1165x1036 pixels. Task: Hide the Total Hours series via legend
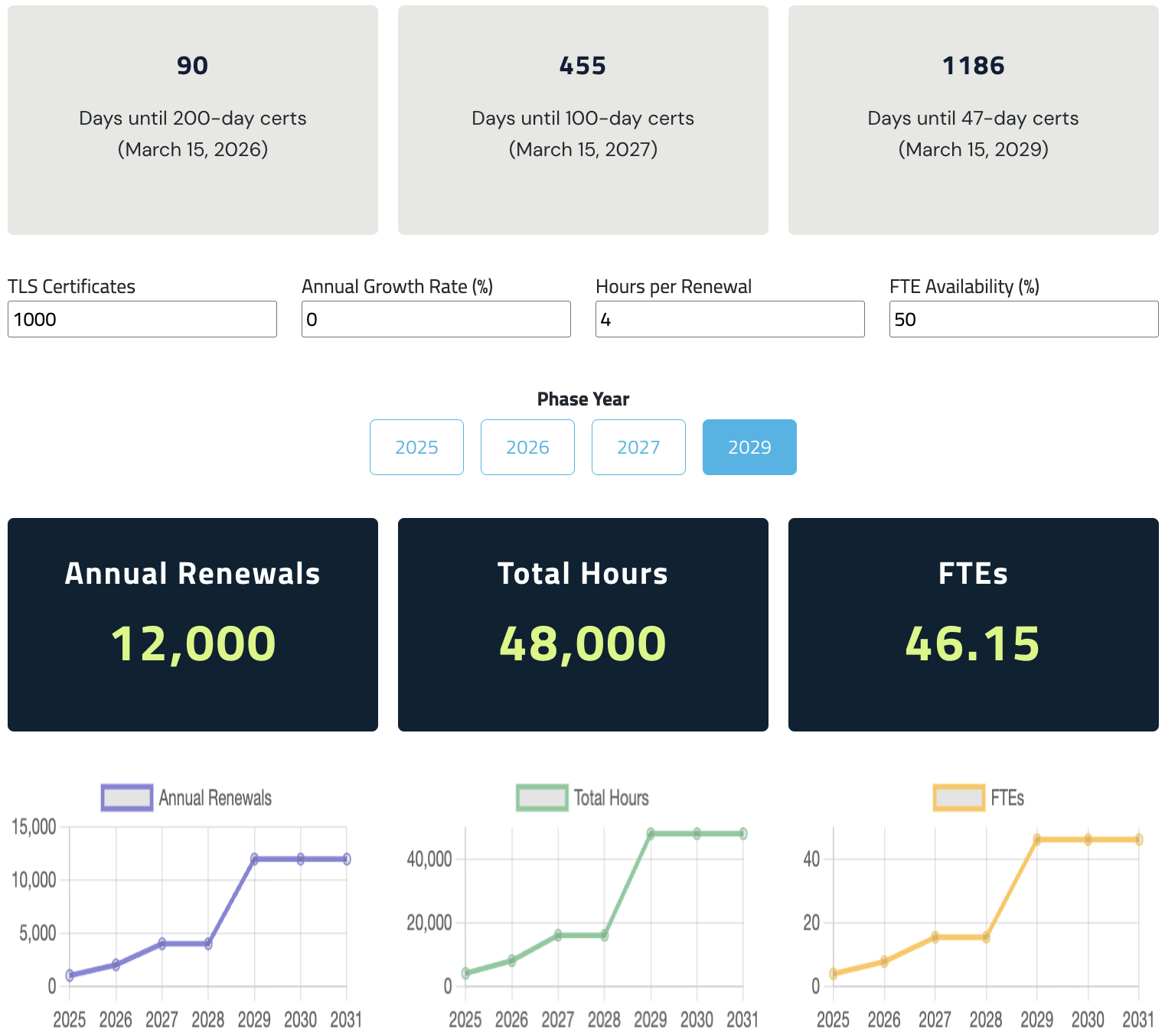(582, 798)
